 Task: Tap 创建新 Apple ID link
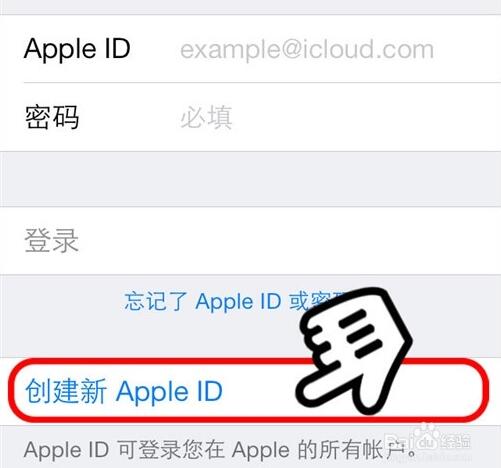pyautogui.click(x=124, y=391)
